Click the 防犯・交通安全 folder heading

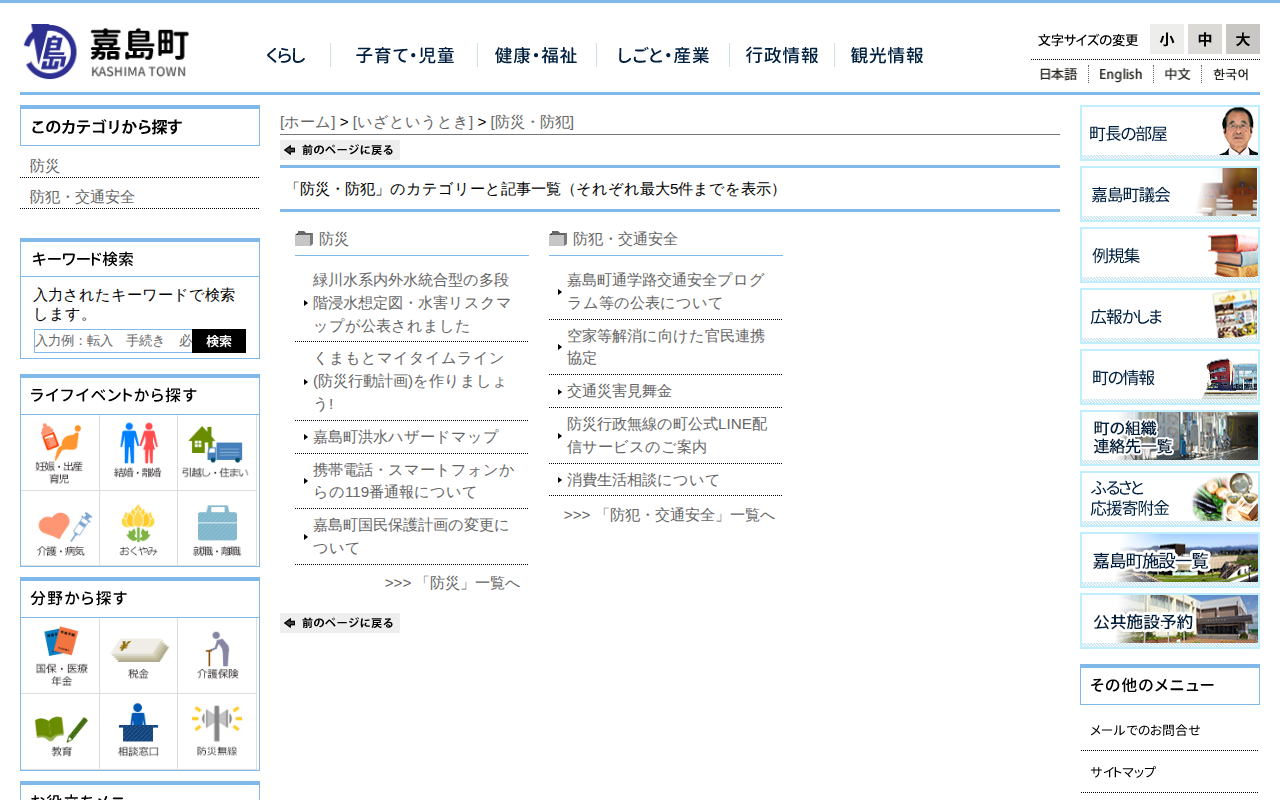pyautogui.click(x=624, y=239)
